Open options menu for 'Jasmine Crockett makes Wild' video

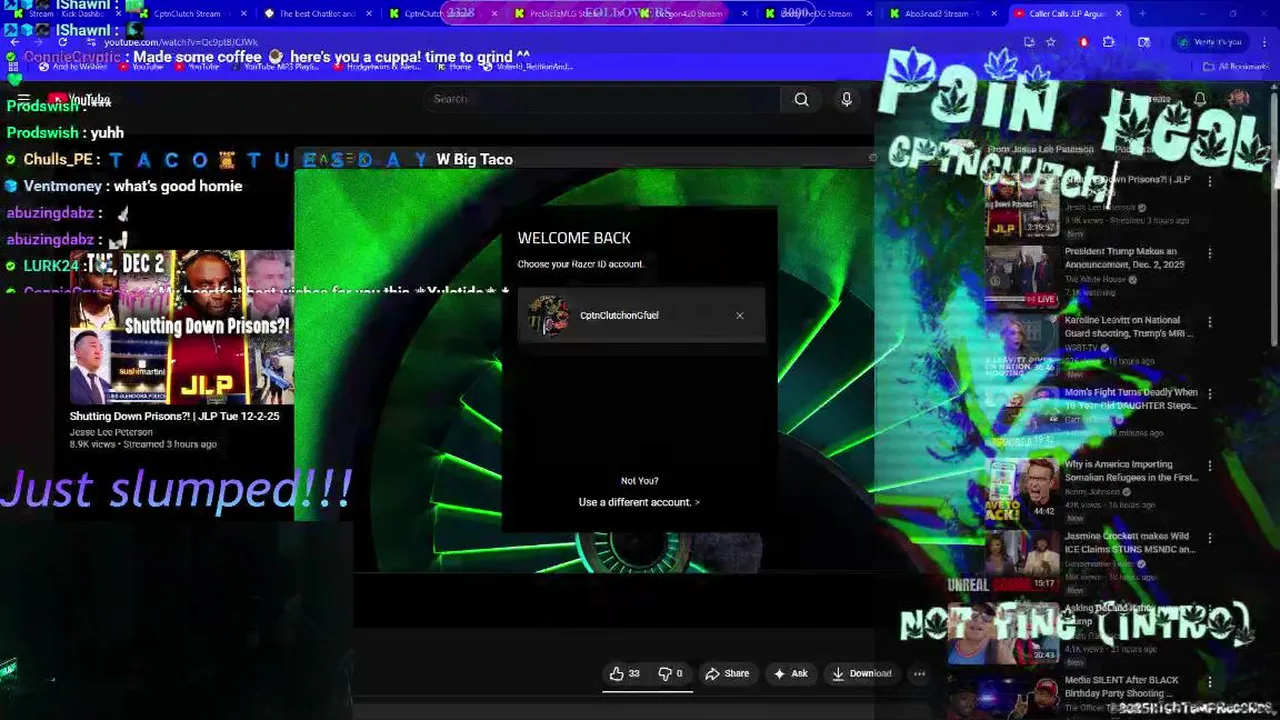pyautogui.click(x=1210, y=538)
